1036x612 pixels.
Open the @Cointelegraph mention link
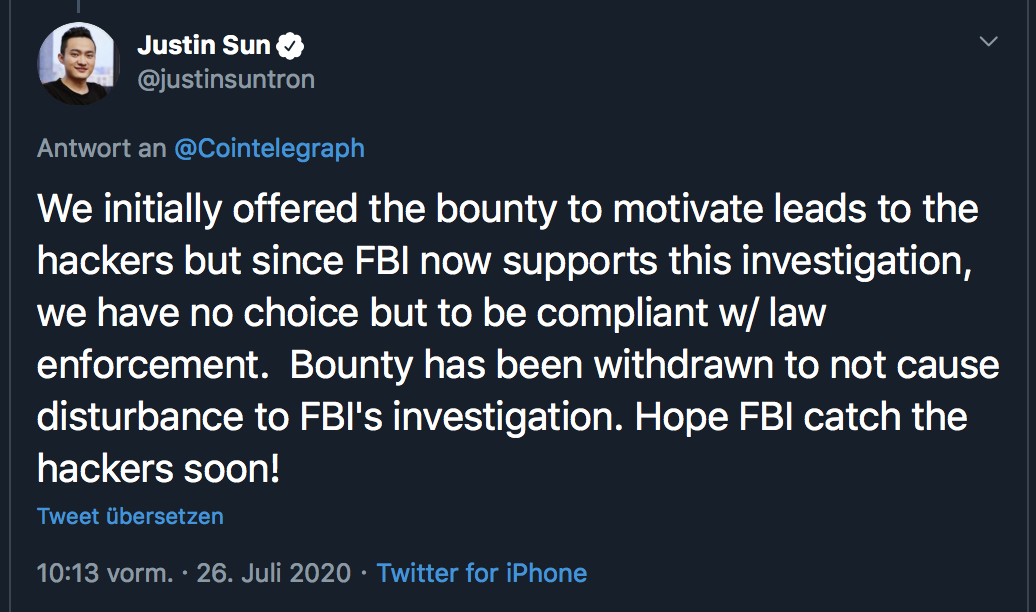[x=269, y=149]
